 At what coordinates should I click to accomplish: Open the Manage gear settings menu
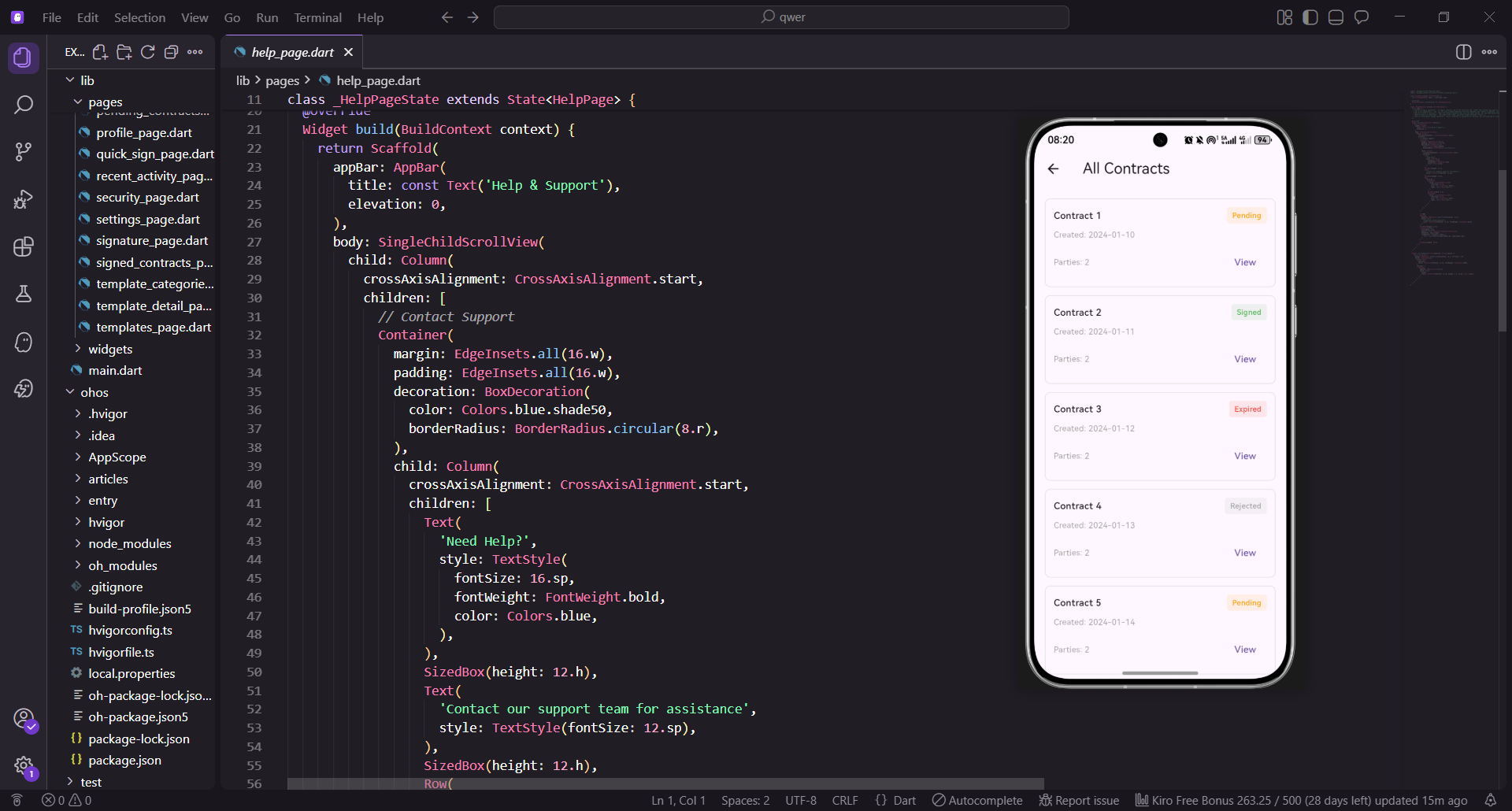tap(24, 766)
